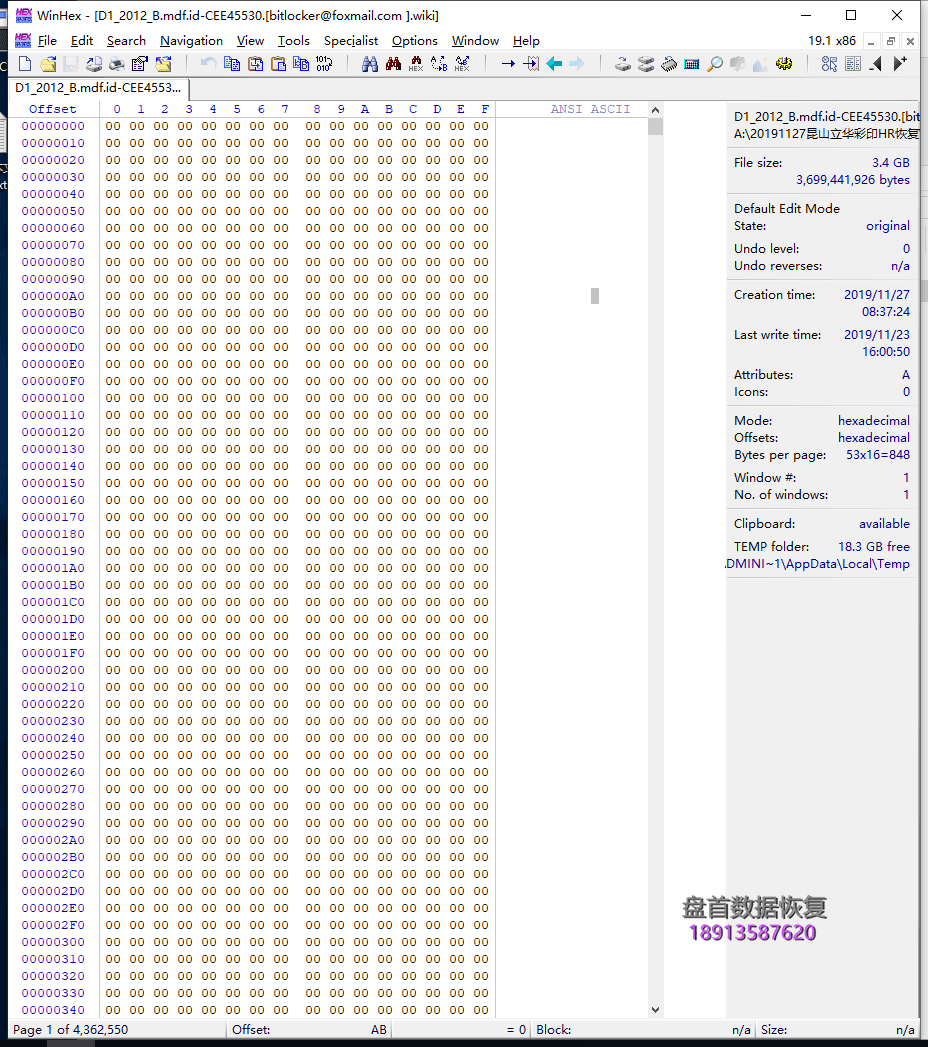Open the Help menu
The height and width of the screenshot is (1047, 928).
tap(526, 41)
